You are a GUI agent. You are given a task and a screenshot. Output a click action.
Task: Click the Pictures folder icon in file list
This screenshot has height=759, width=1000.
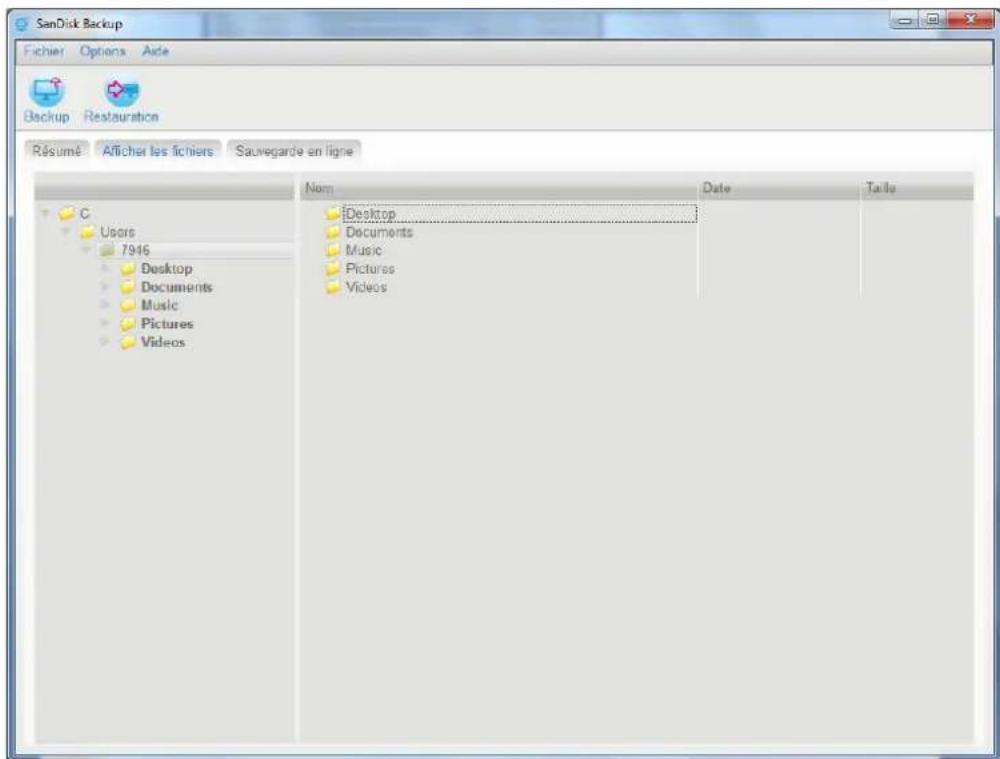(x=332, y=269)
